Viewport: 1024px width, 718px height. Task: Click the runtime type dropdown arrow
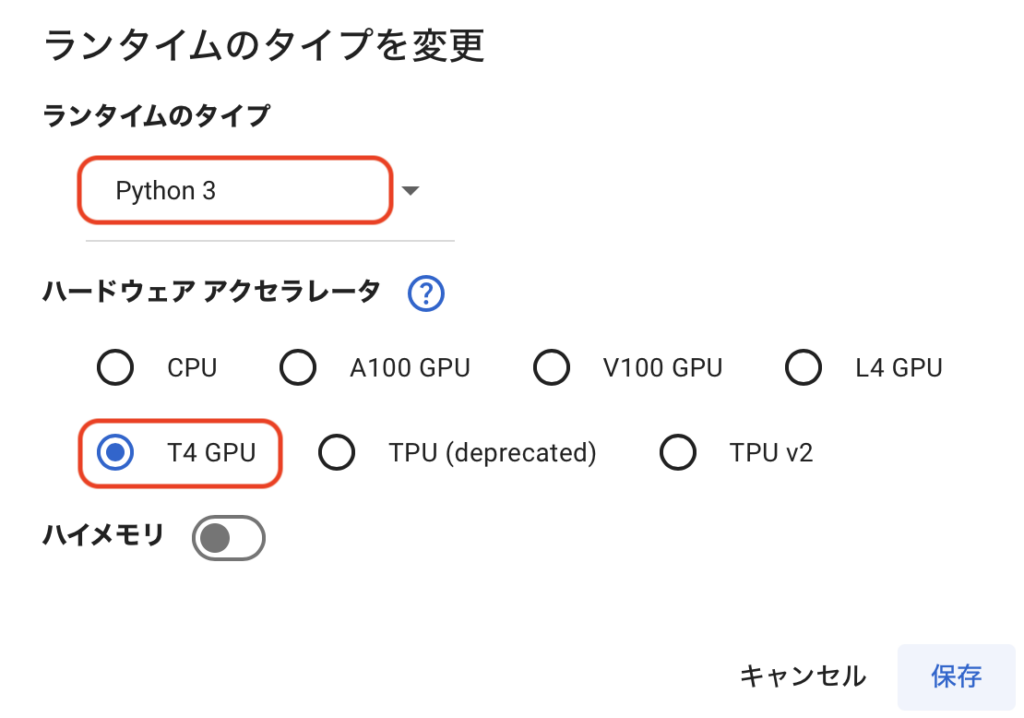pos(410,191)
